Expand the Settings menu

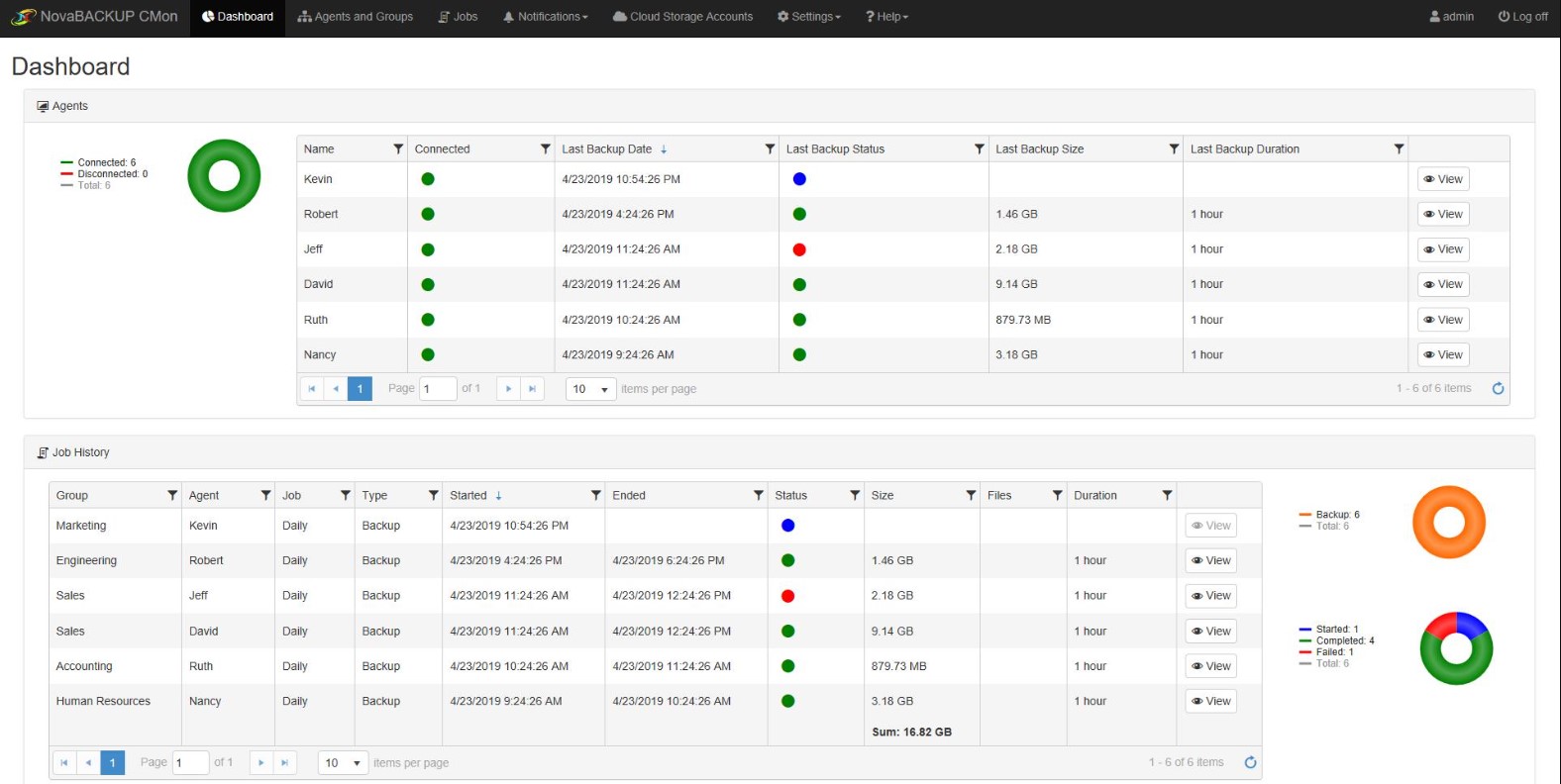809,17
